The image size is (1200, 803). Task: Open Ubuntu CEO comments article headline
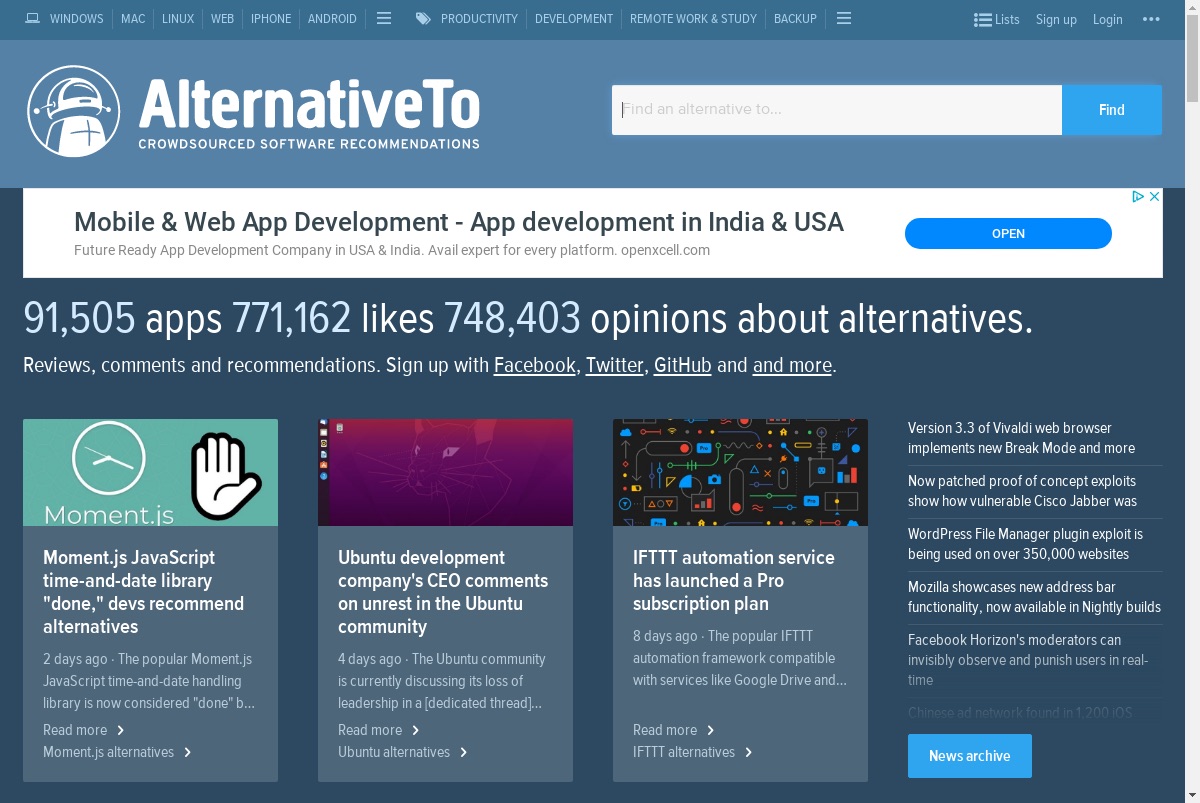[443, 592]
